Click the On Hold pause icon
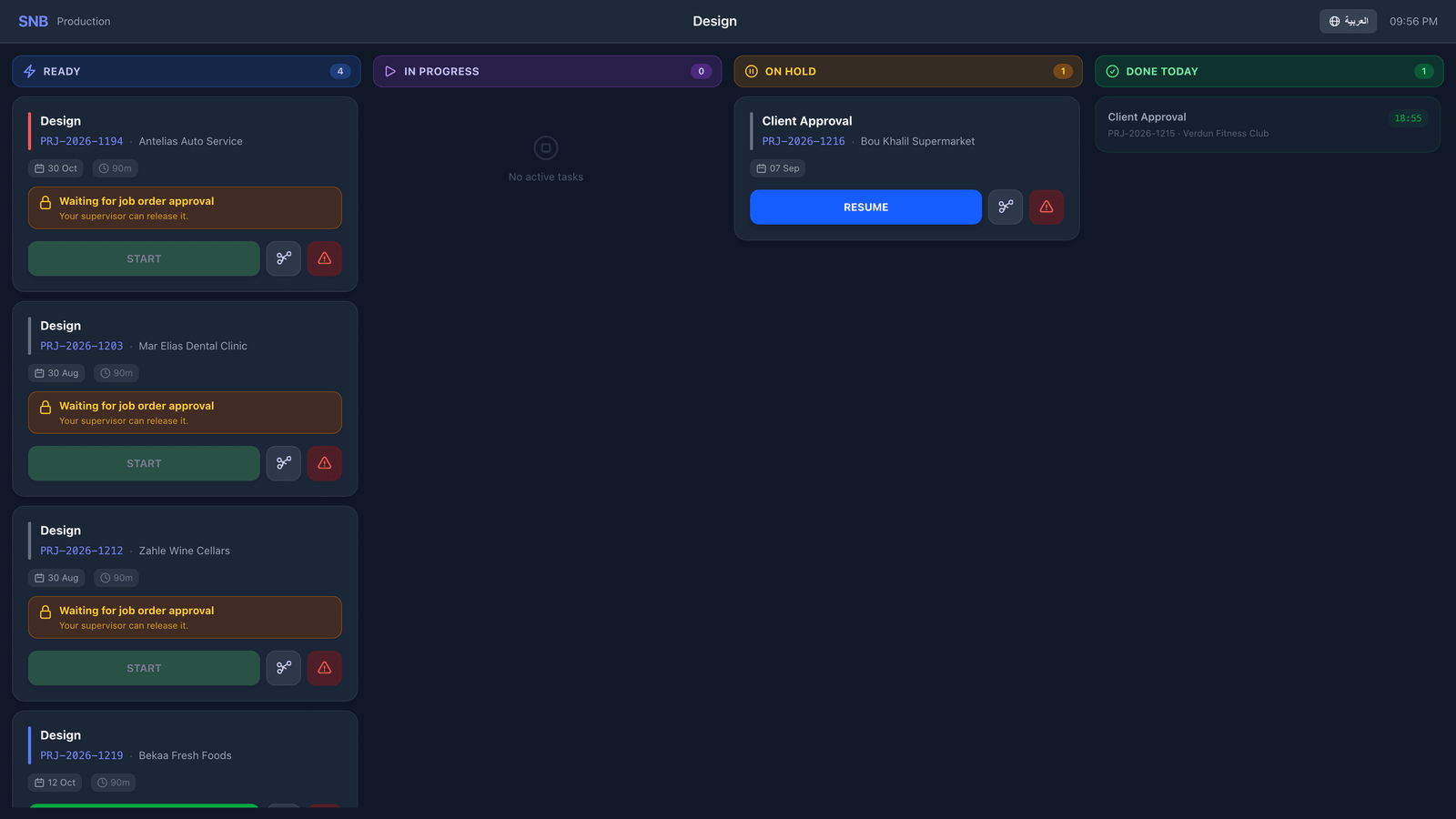 tap(752, 71)
